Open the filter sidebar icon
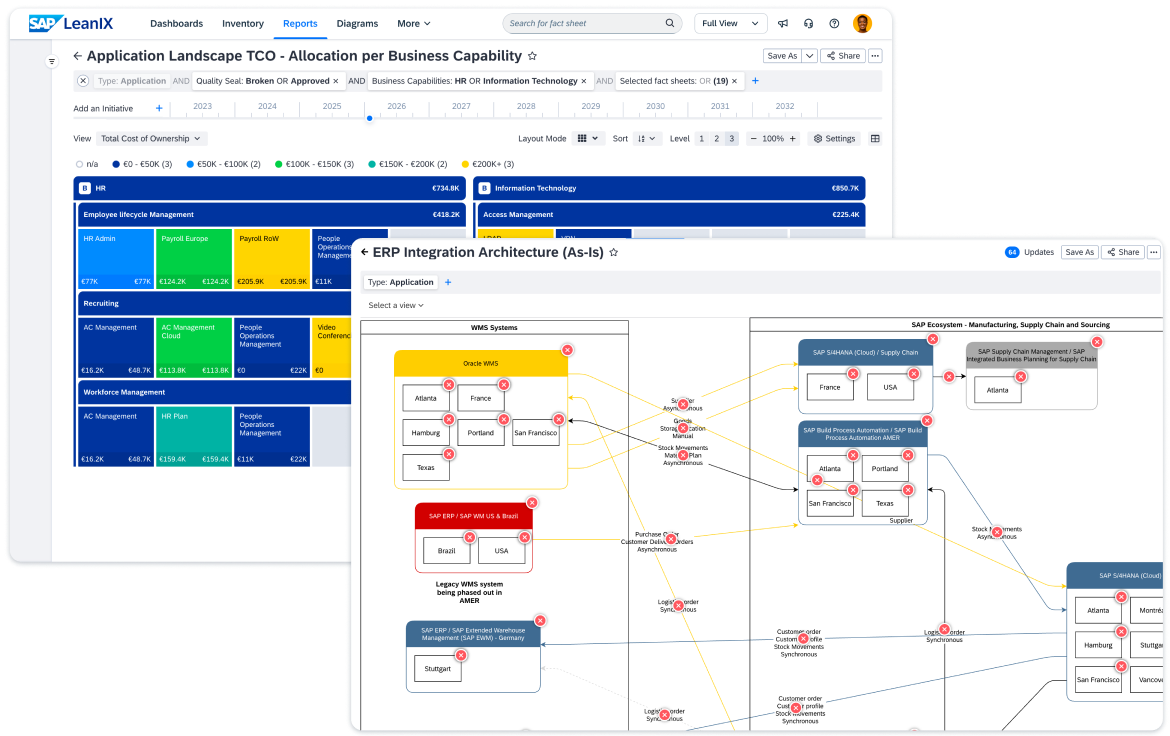This screenshot has height=736, width=1170. tap(51, 61)
